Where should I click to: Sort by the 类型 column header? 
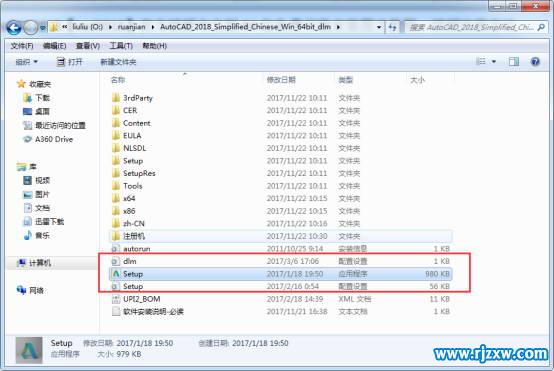346,80
